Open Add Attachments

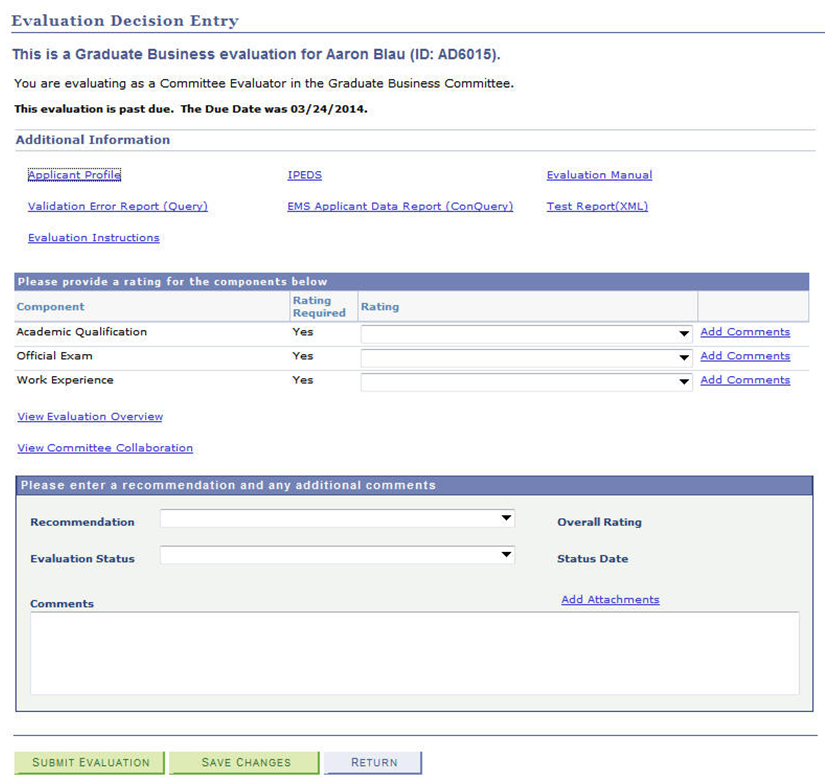click(x=610, y=599)
